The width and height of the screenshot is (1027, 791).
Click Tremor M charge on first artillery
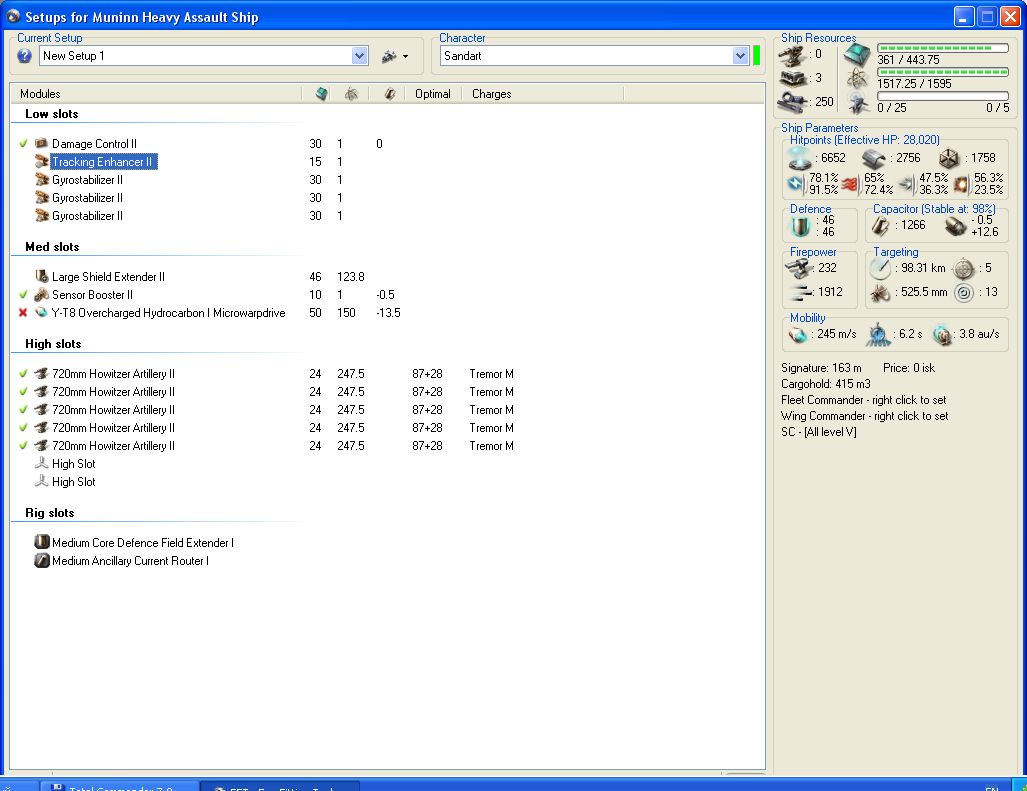pos(491,374)
